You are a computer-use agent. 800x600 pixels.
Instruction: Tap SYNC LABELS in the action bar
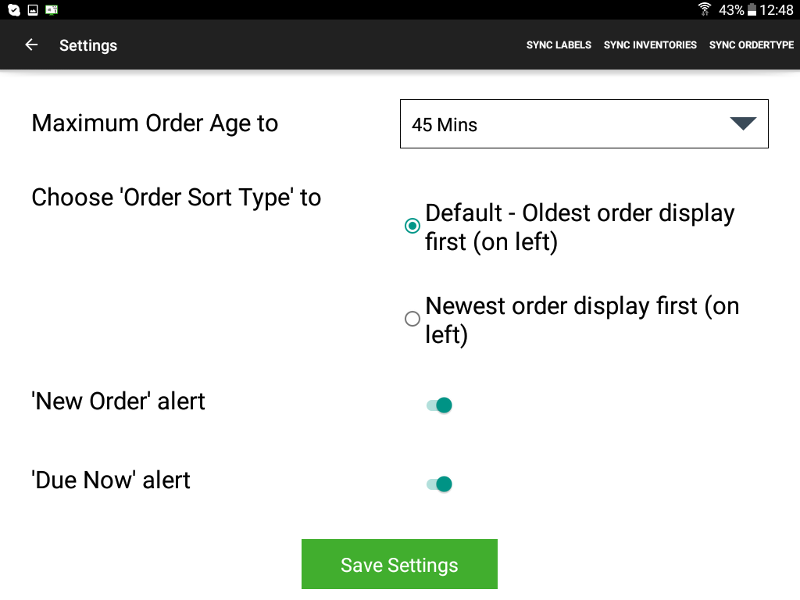tap(559, 45)
